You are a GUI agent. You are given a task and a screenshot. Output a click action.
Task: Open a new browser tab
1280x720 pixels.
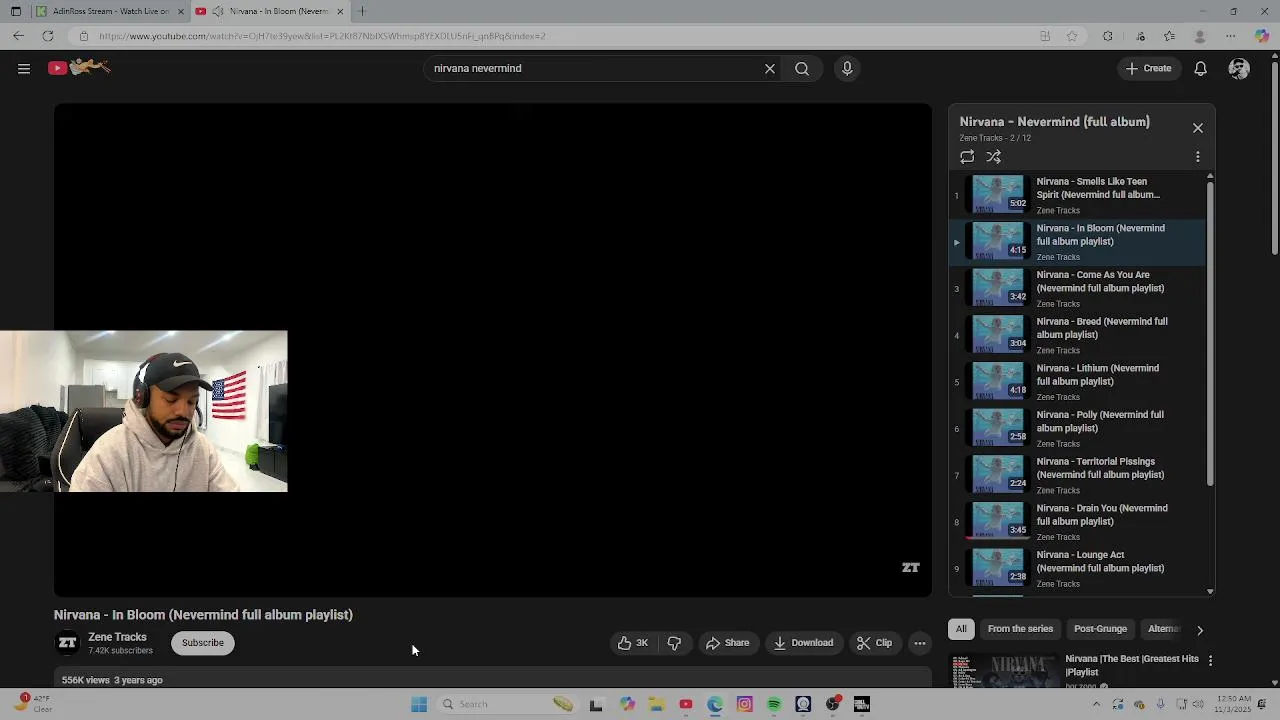click(362, 11)
